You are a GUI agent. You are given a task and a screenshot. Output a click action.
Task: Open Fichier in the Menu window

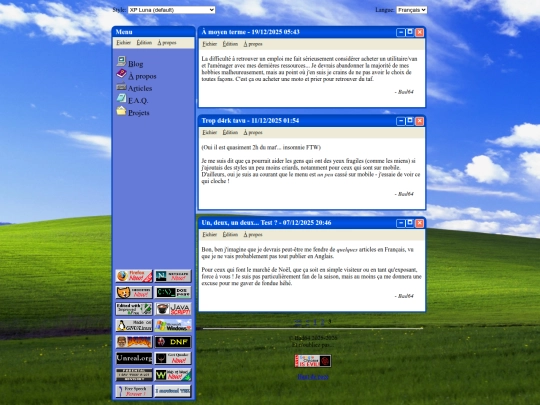tap(124, 43)
